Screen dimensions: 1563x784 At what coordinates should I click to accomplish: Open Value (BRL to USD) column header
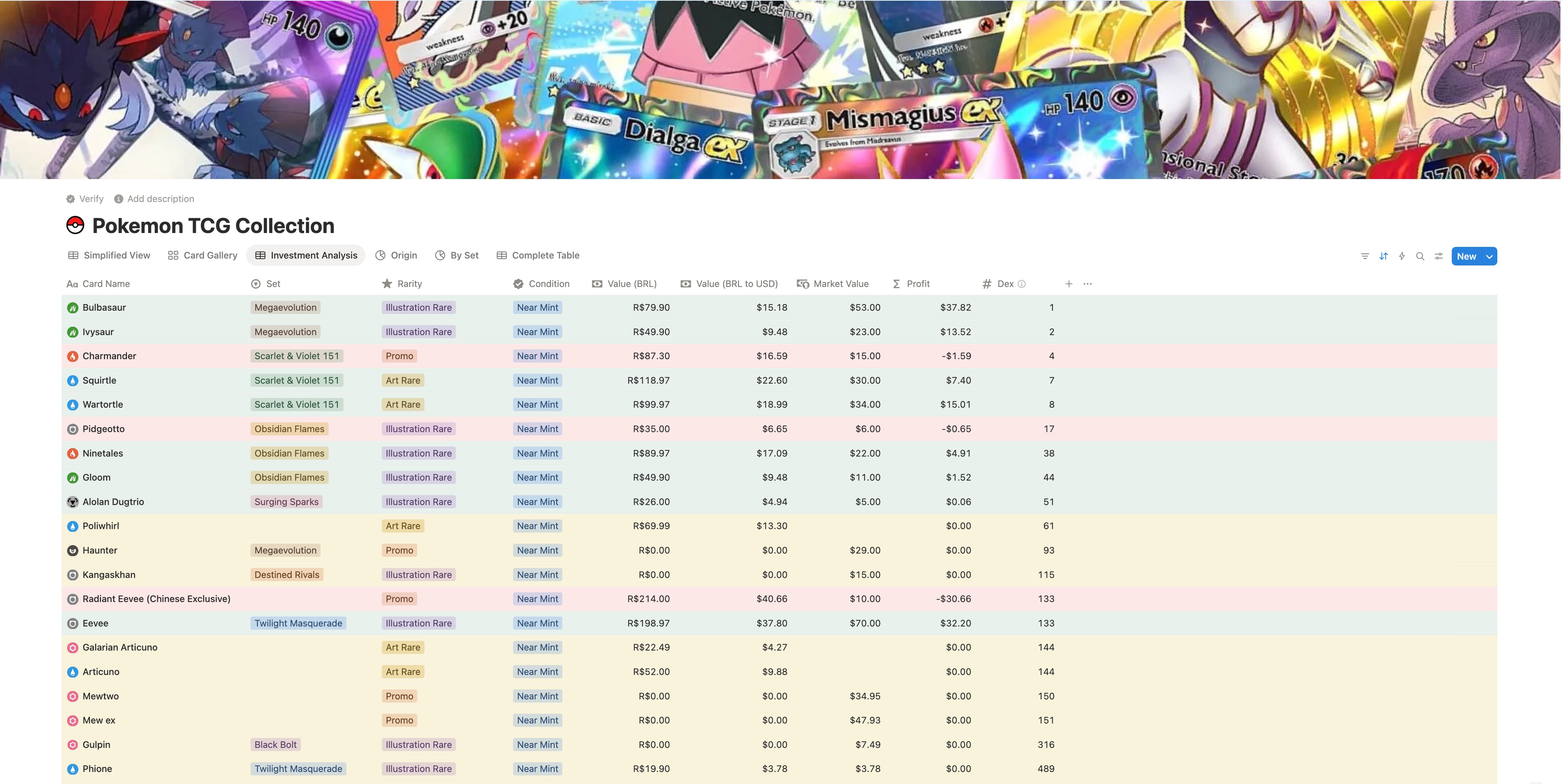point(729,283)
